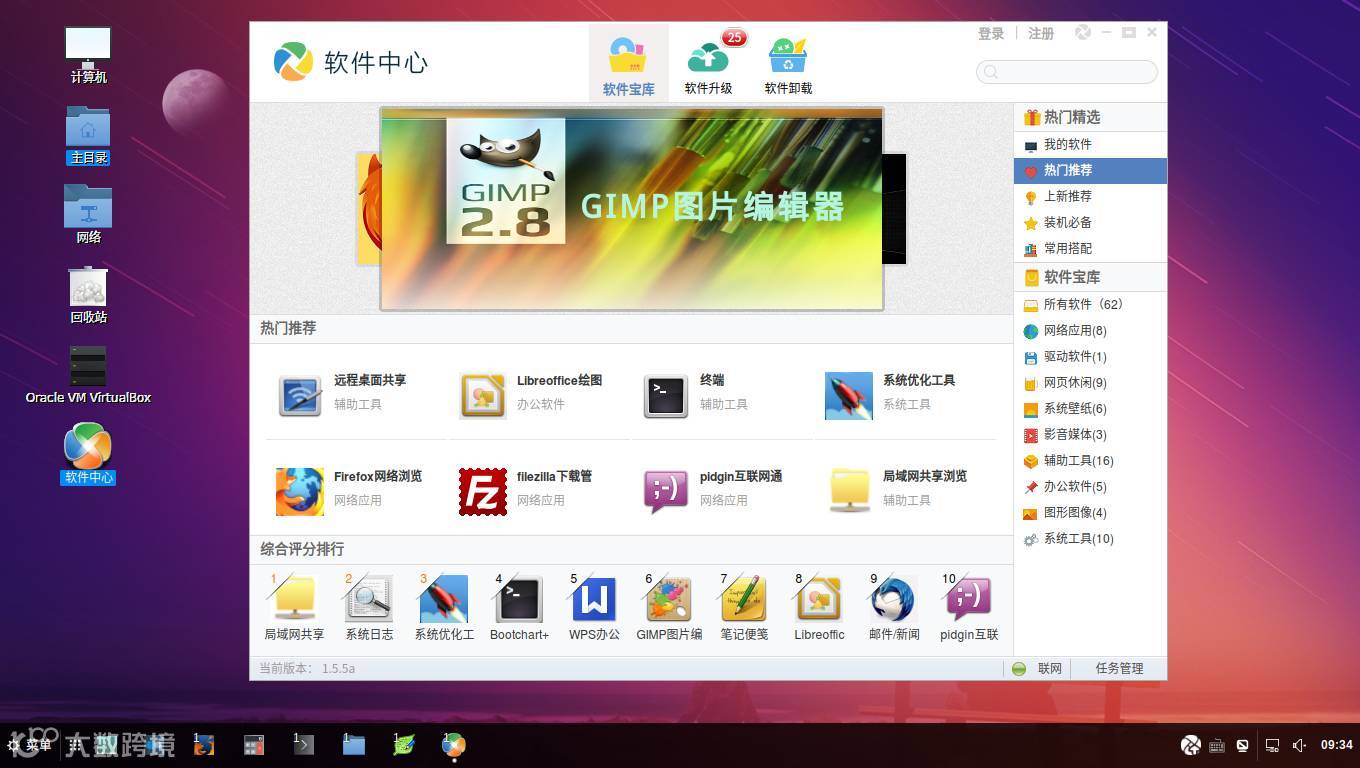Focus the software search box
1360x768 pixels.
pos(1067,71)
